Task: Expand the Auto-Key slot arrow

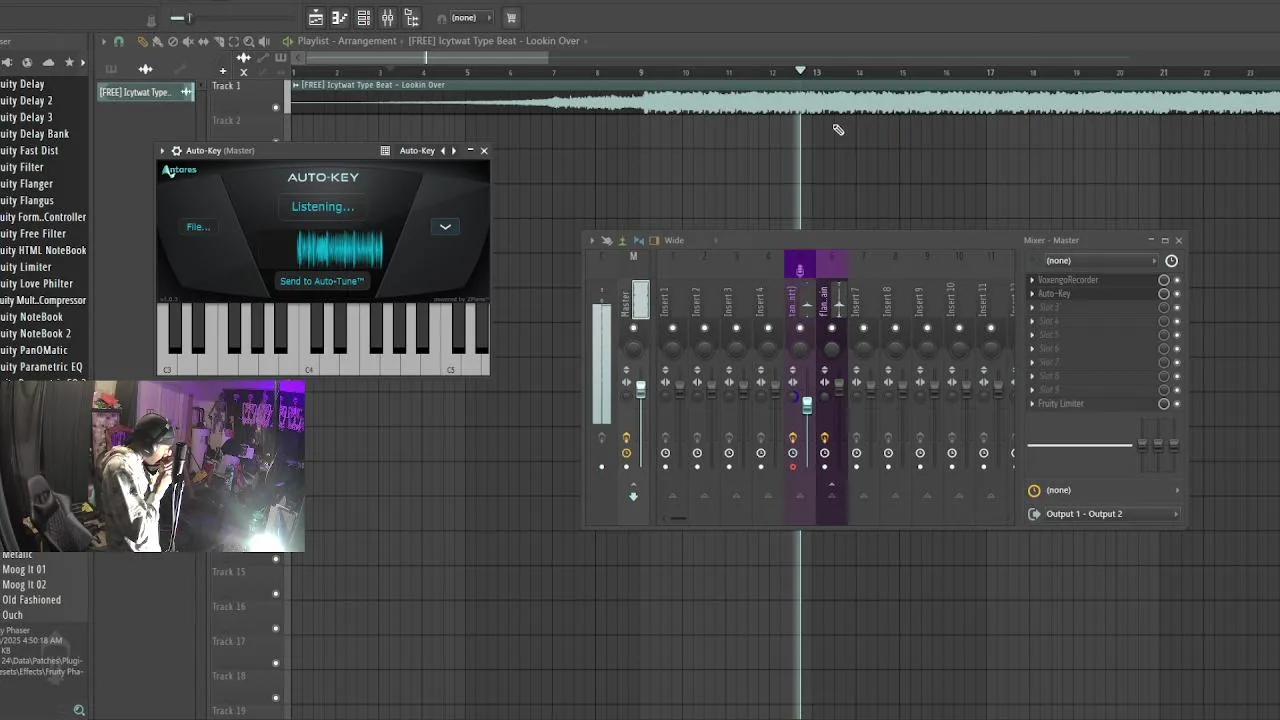Action: point(1032,294)
